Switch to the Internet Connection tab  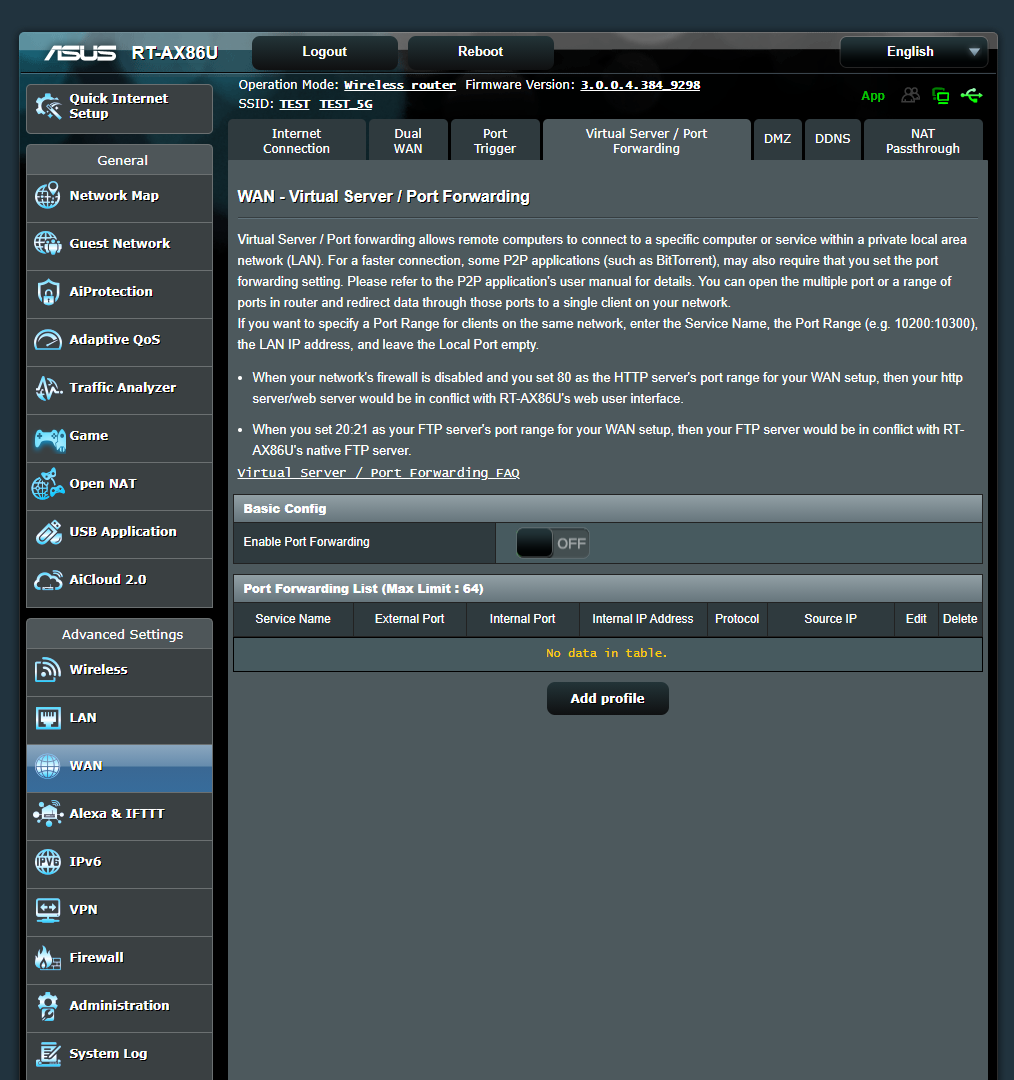[296, 141]
